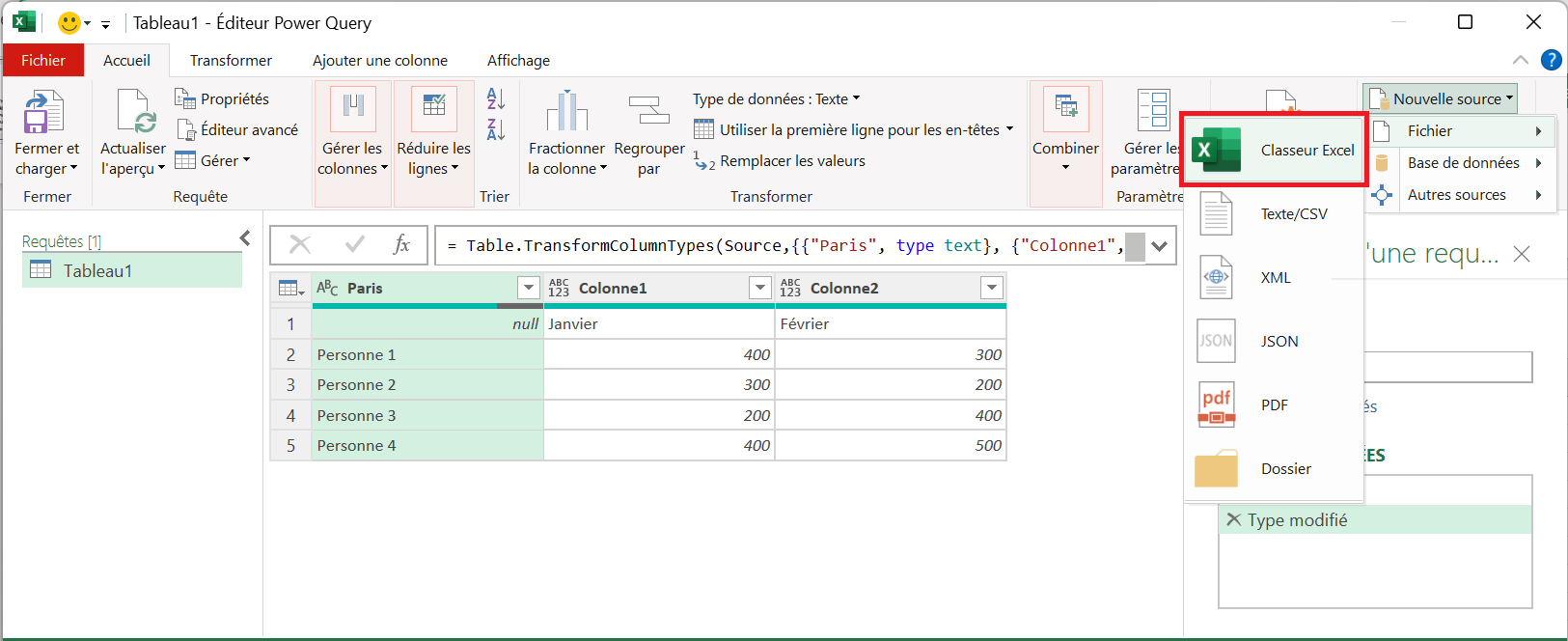Open the Paris column filter dropdown

[528, 288]
